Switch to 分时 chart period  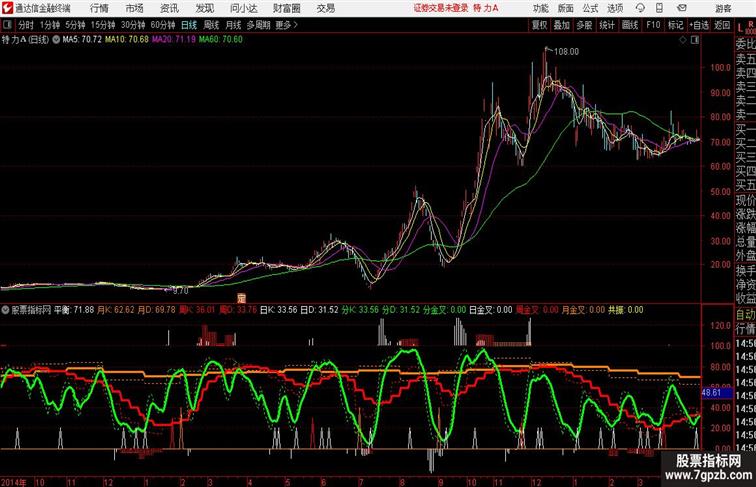point(26,25)
